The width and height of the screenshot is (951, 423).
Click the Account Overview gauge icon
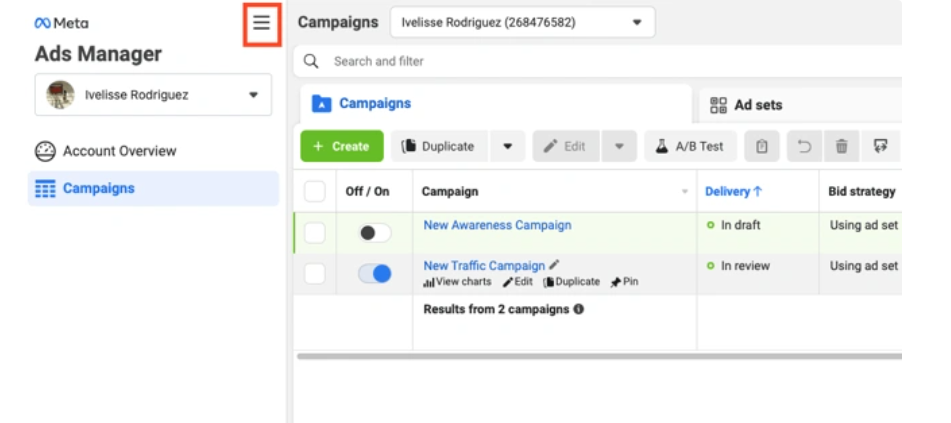click(45, 151)
